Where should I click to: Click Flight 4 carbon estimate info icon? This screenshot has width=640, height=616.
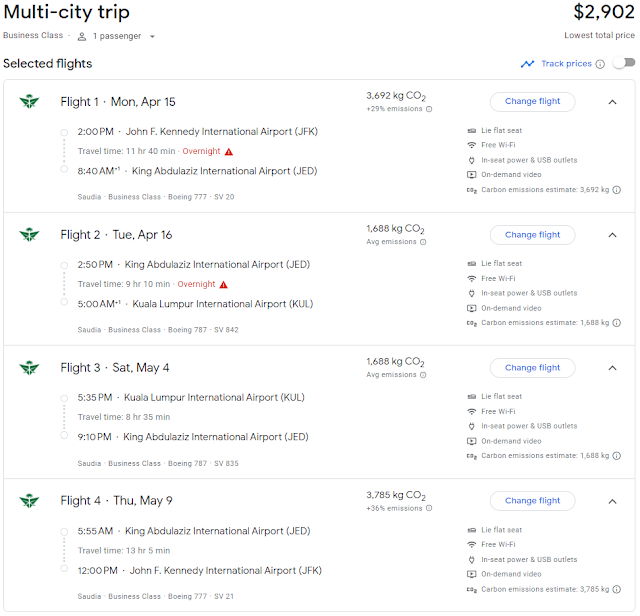616,588
